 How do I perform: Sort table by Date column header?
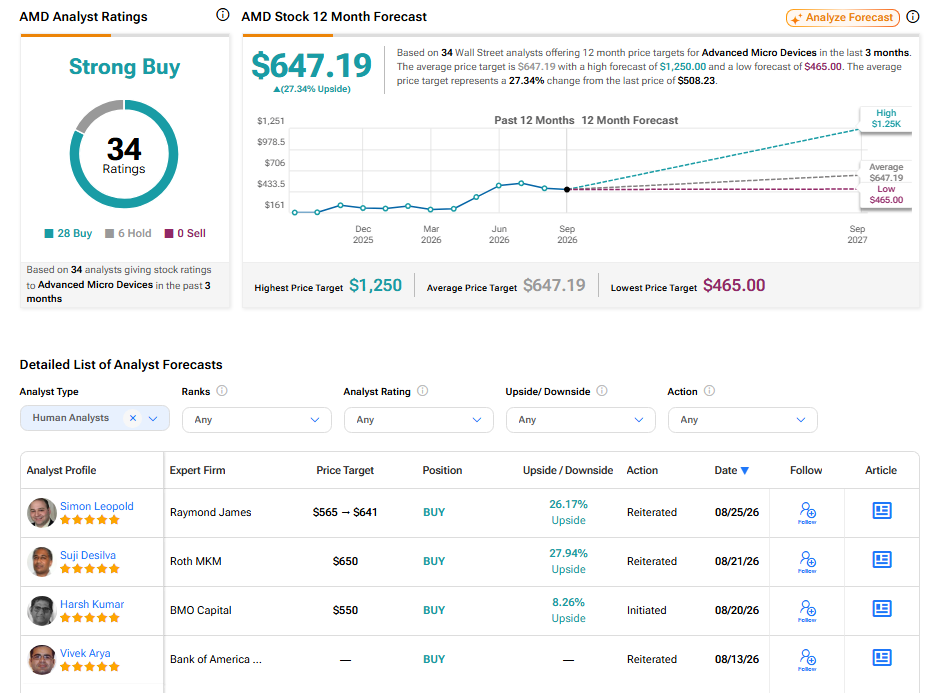point(732,470)
